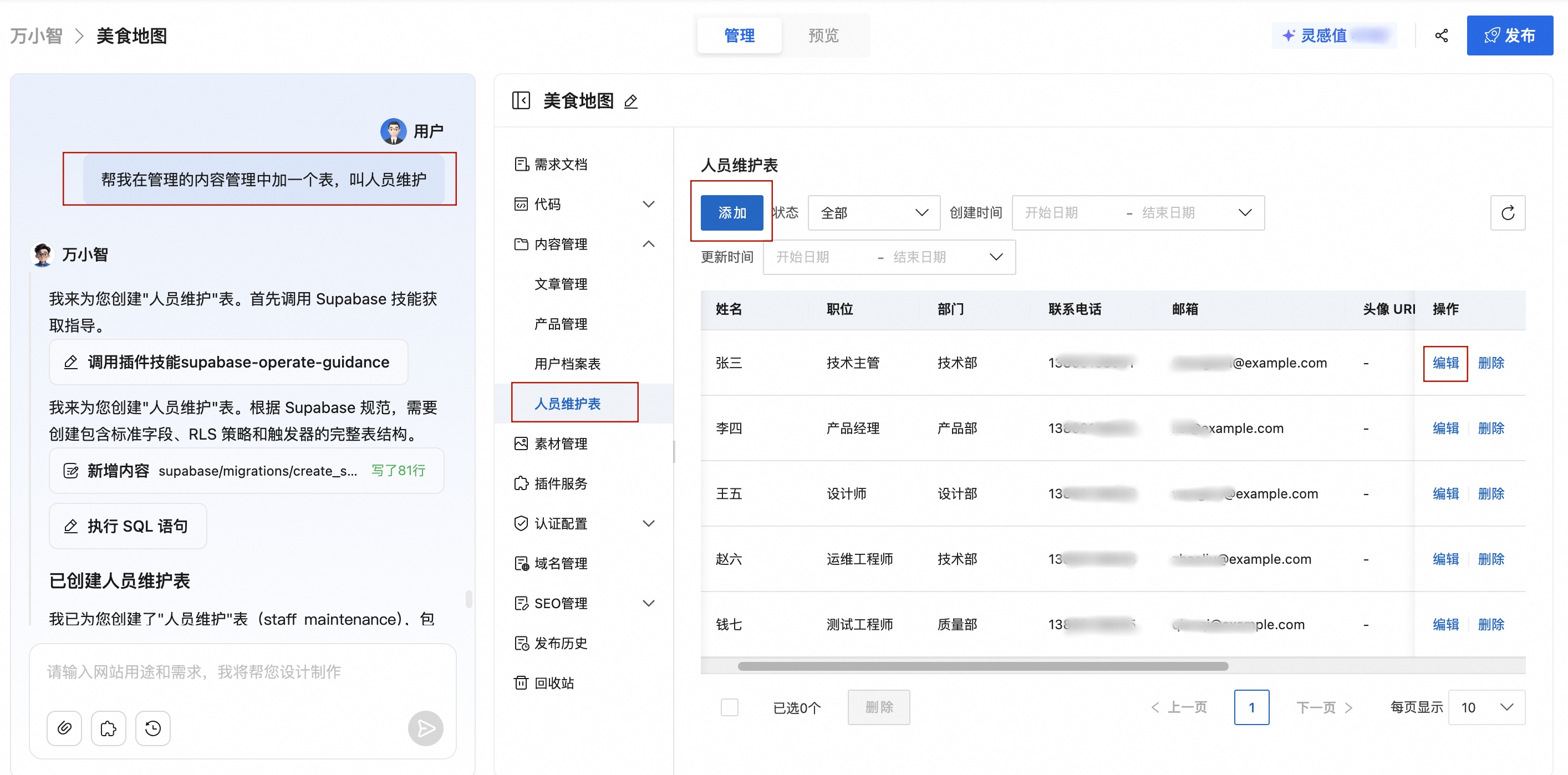
Task: Expand the 代码 section in sidebar
Action: [x=649, y=204]
